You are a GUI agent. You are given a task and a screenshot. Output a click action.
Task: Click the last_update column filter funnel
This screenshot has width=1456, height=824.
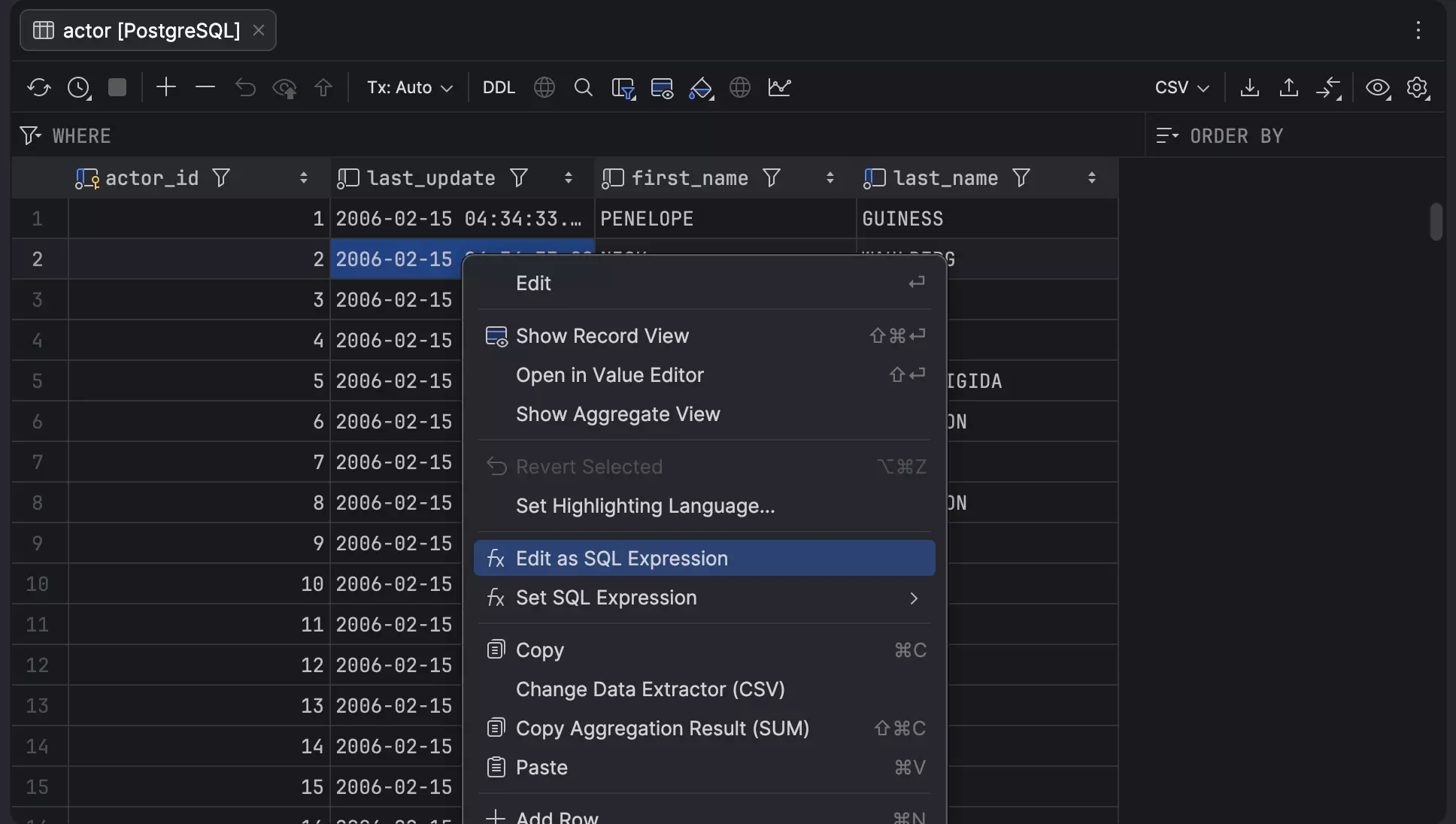(x=519, y=177)
